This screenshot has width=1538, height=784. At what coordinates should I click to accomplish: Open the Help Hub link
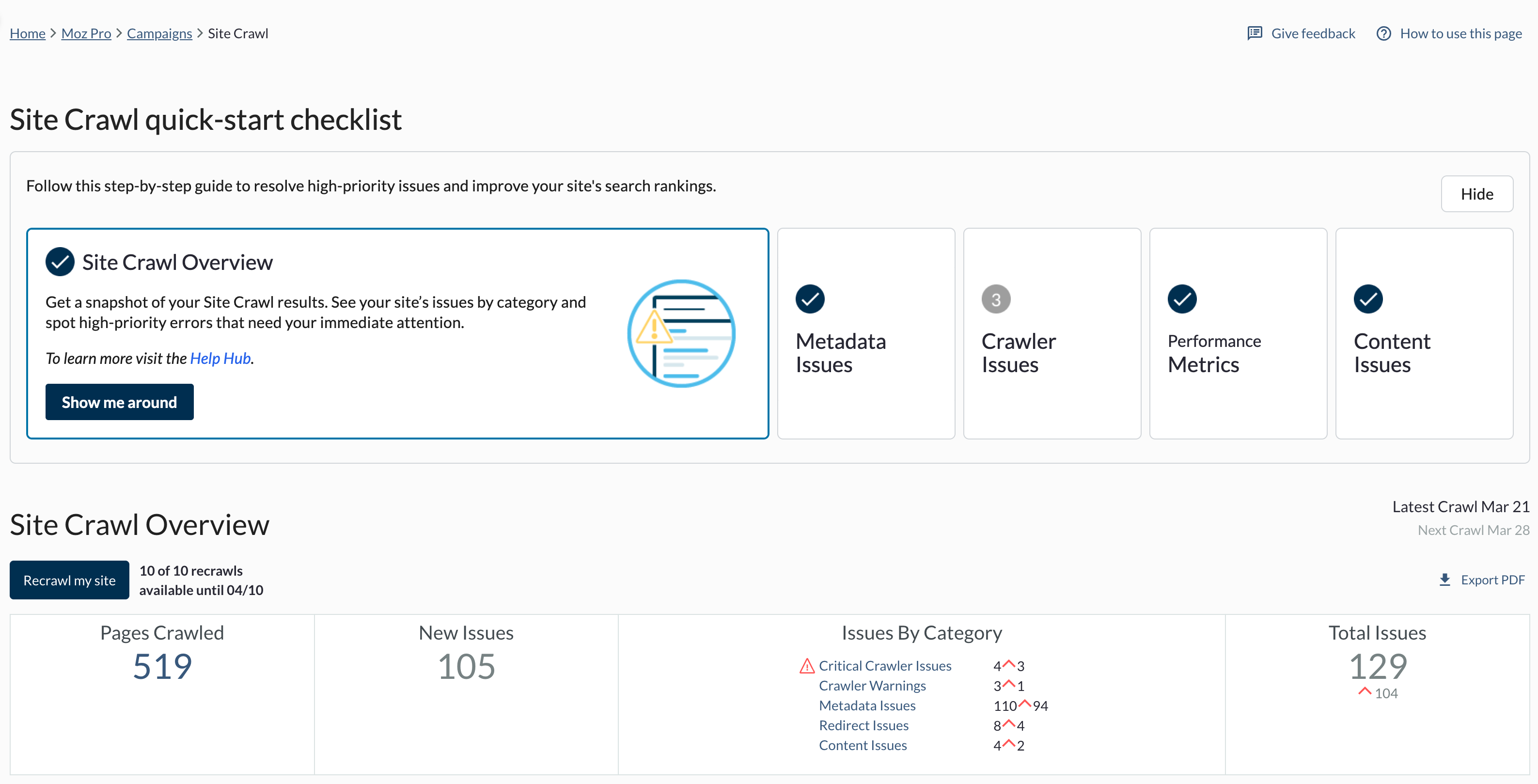pyautogui.click(x=220, y=358)
